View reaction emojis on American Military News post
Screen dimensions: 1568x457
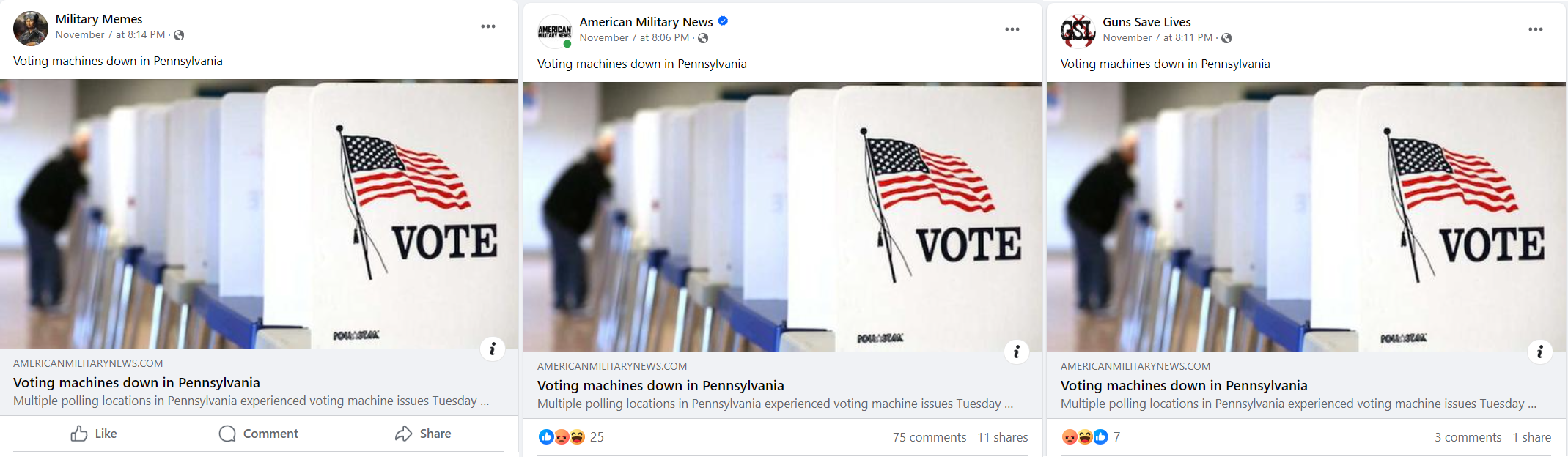(562, 437)
